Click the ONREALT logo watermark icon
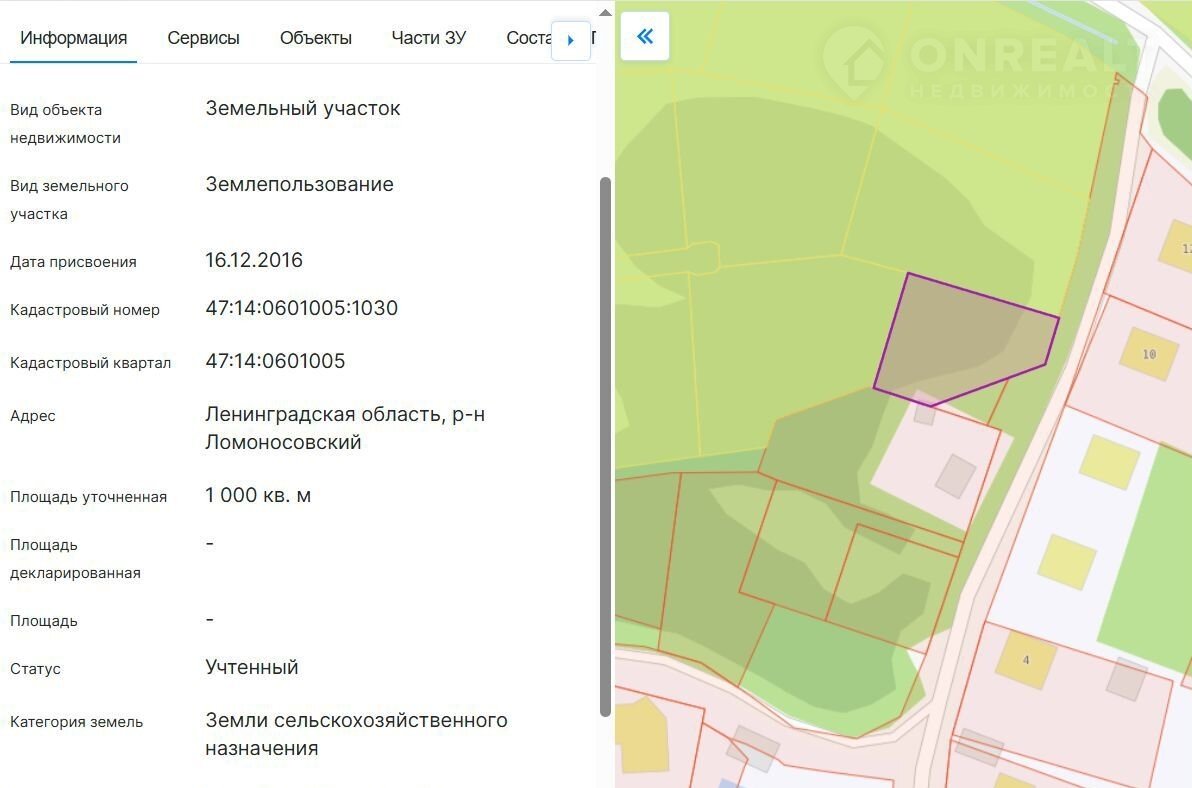 tap(854, 62)
